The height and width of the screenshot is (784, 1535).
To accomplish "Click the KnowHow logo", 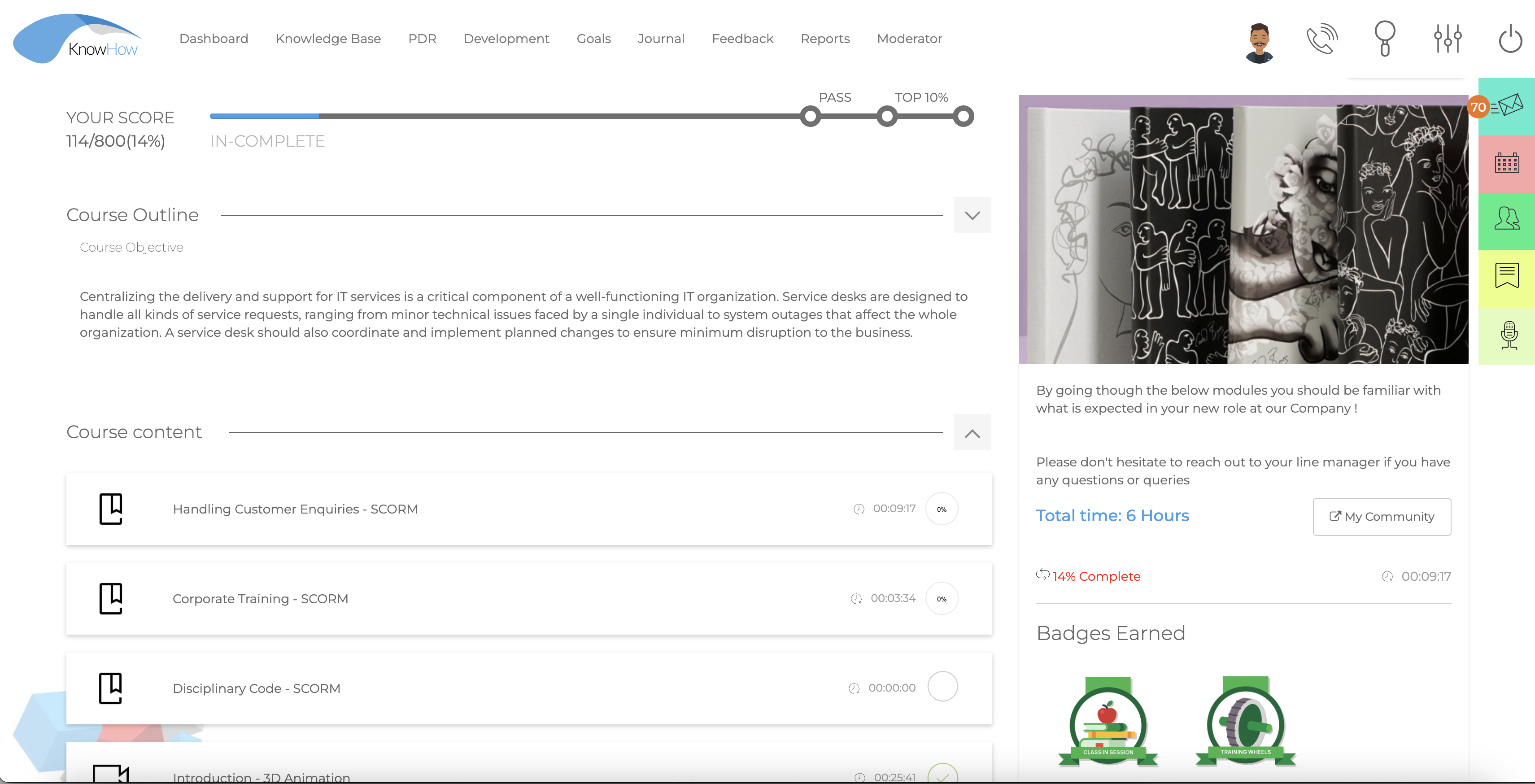I will pos(77,39).
